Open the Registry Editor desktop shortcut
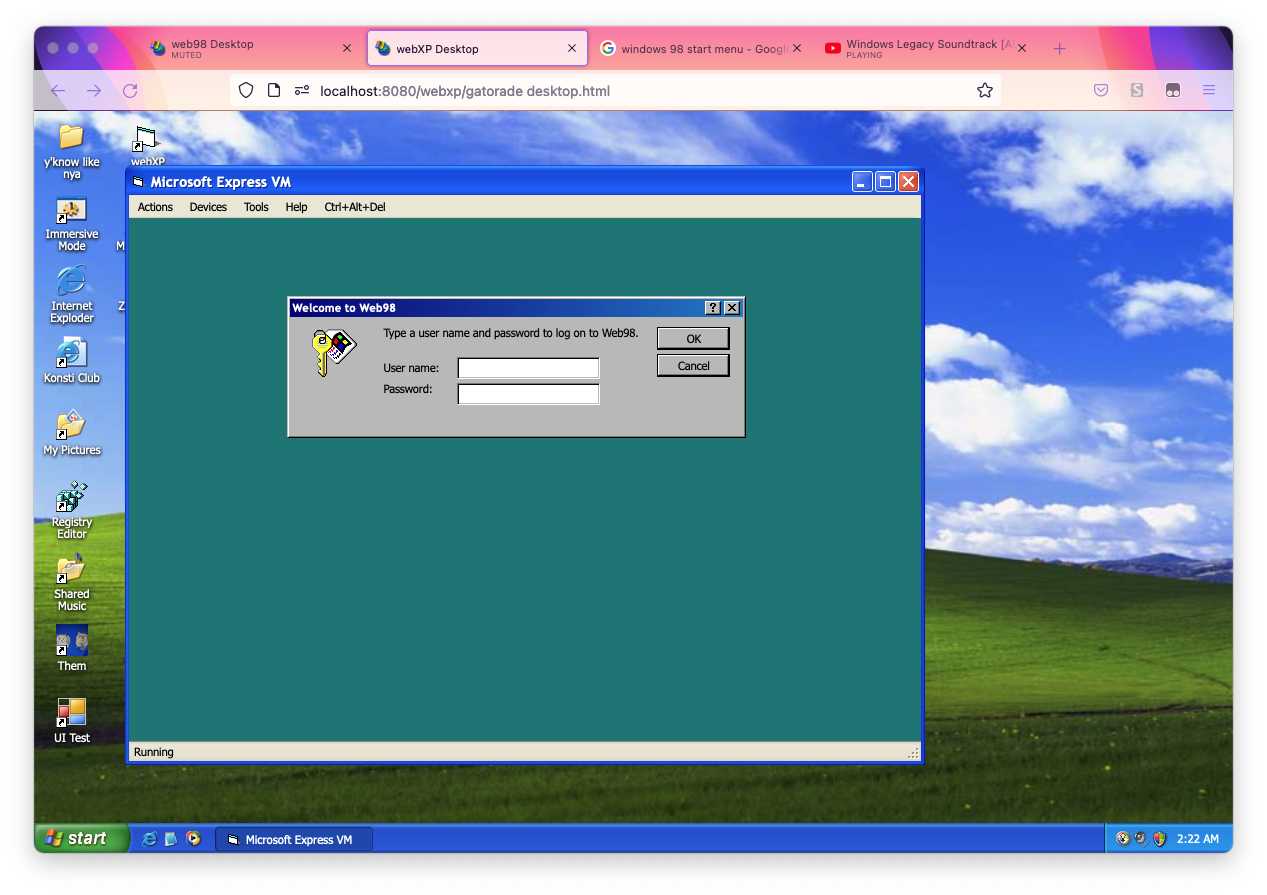Screen dimensions: 1267x895 (71, 498)
